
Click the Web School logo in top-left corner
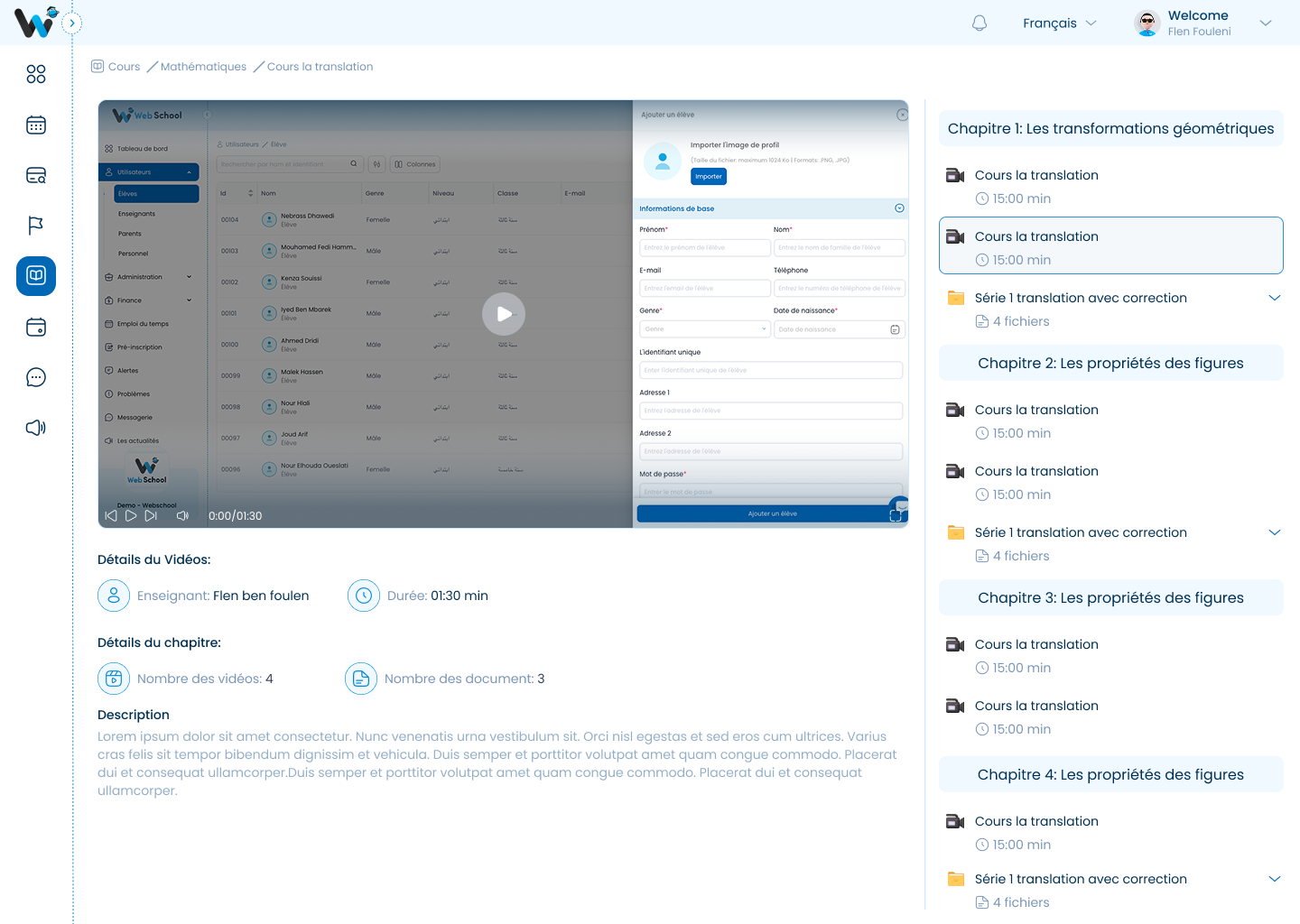[36, 22]
